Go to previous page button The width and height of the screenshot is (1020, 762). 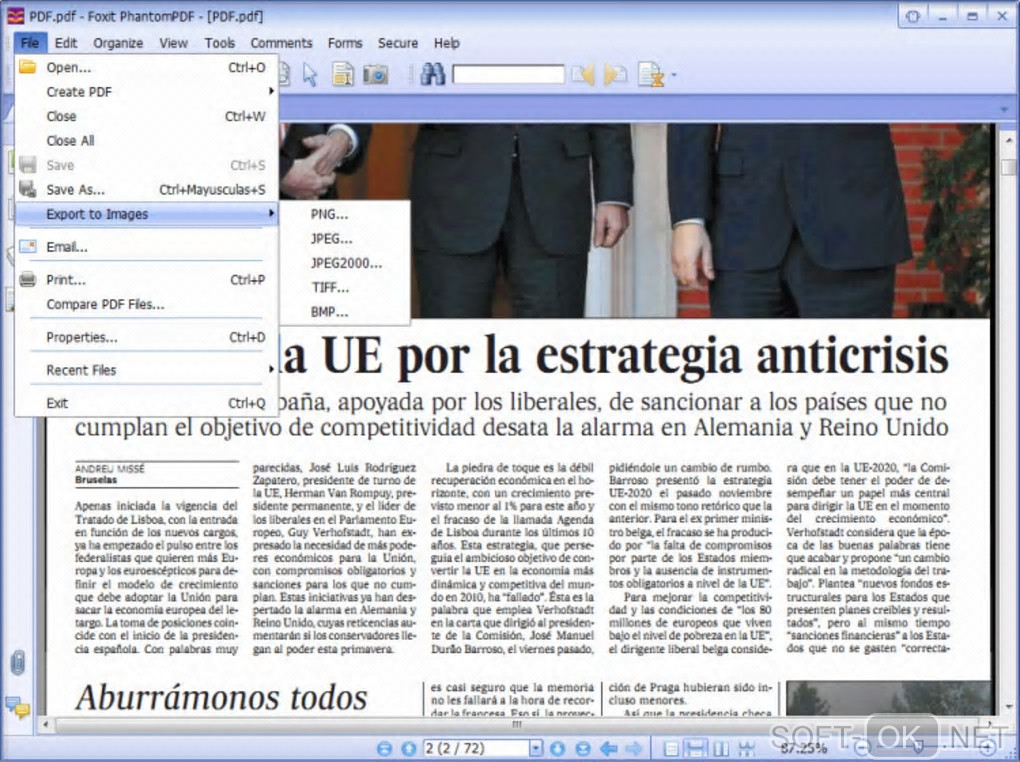pyautogui.click(x=409, y=748)
